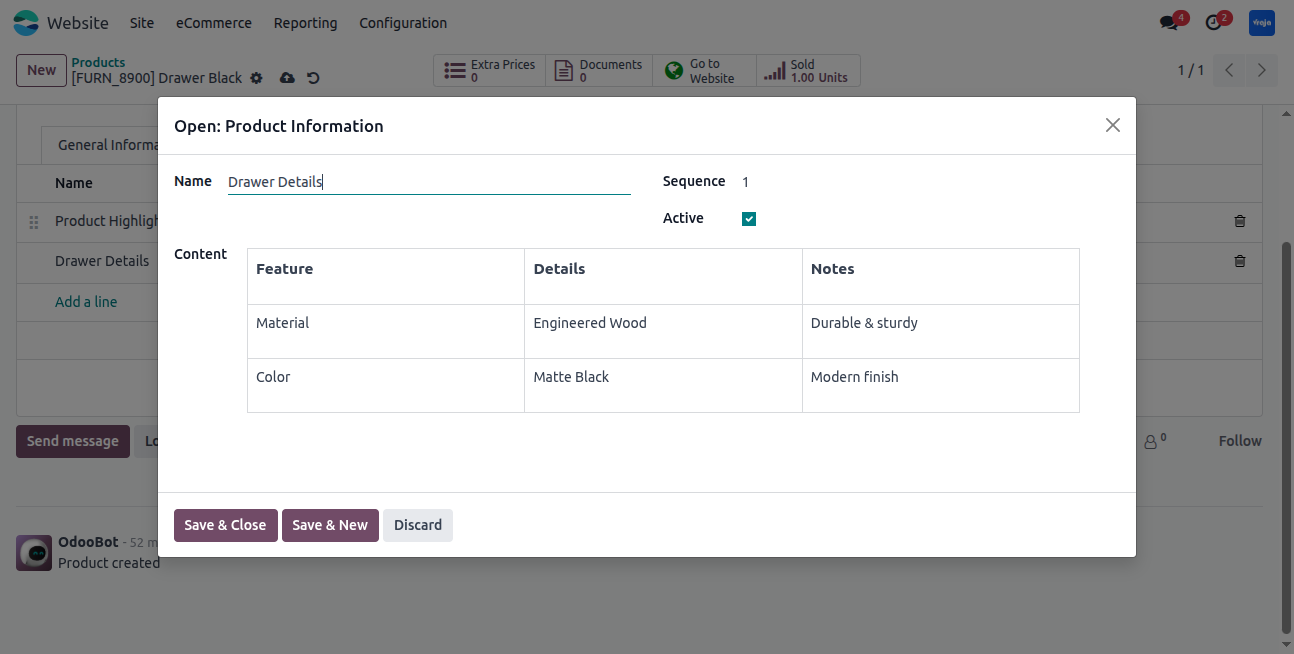
Task: Open the activities clock icon
Action: pyautogui.click(x=1214, y=23)
